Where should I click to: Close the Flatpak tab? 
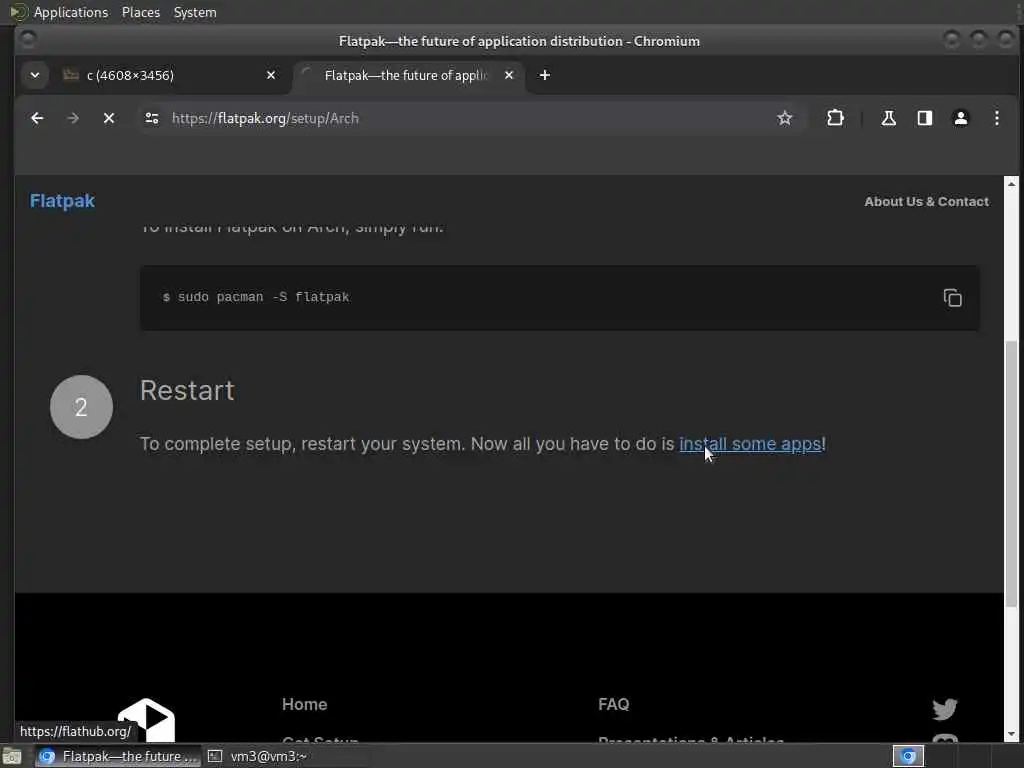point(509,75)
